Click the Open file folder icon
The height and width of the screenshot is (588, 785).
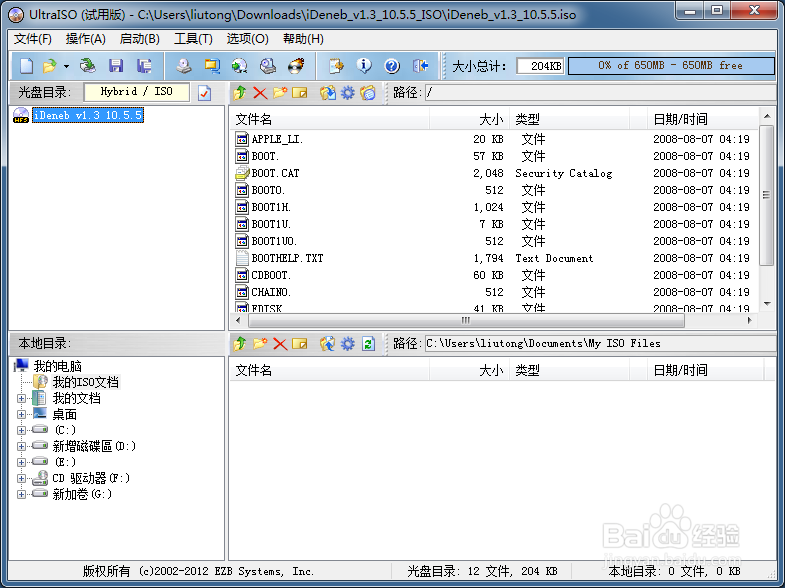tap(50, 66)
